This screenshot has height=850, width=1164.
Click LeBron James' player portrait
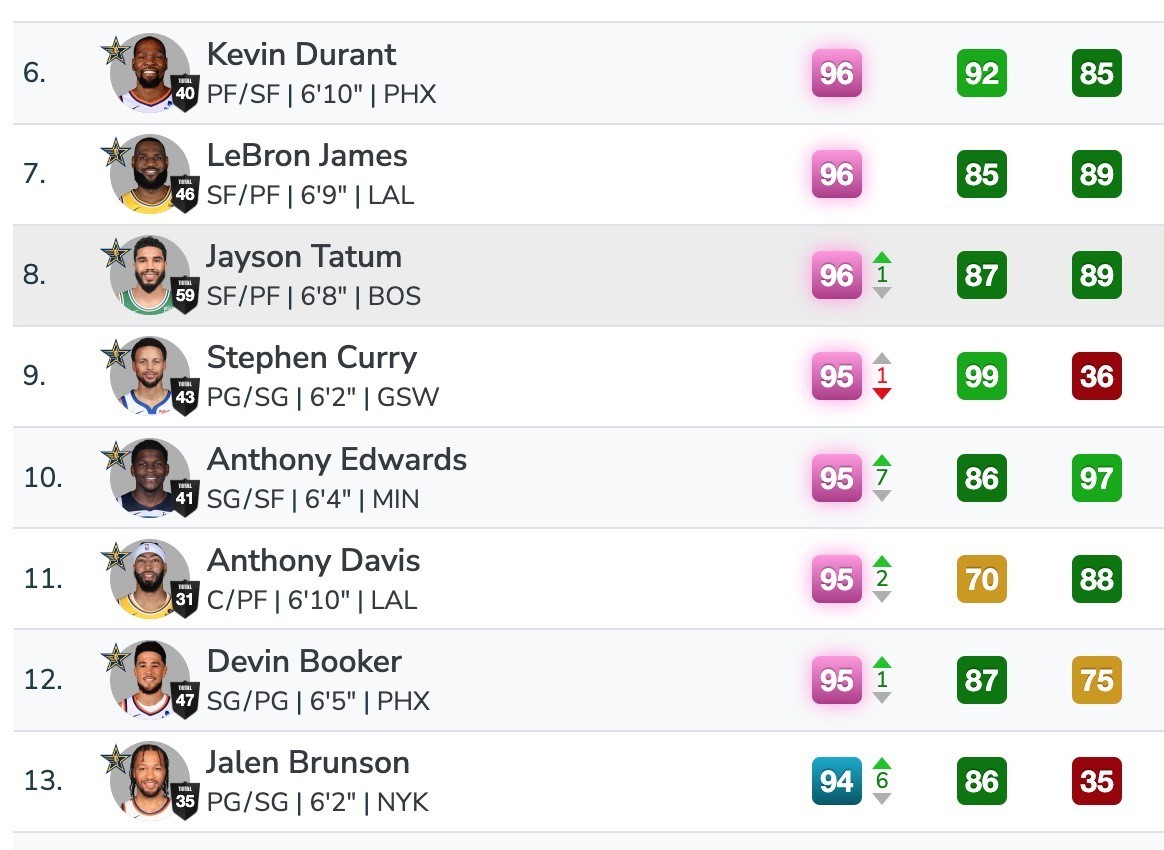tap(150, 174)
